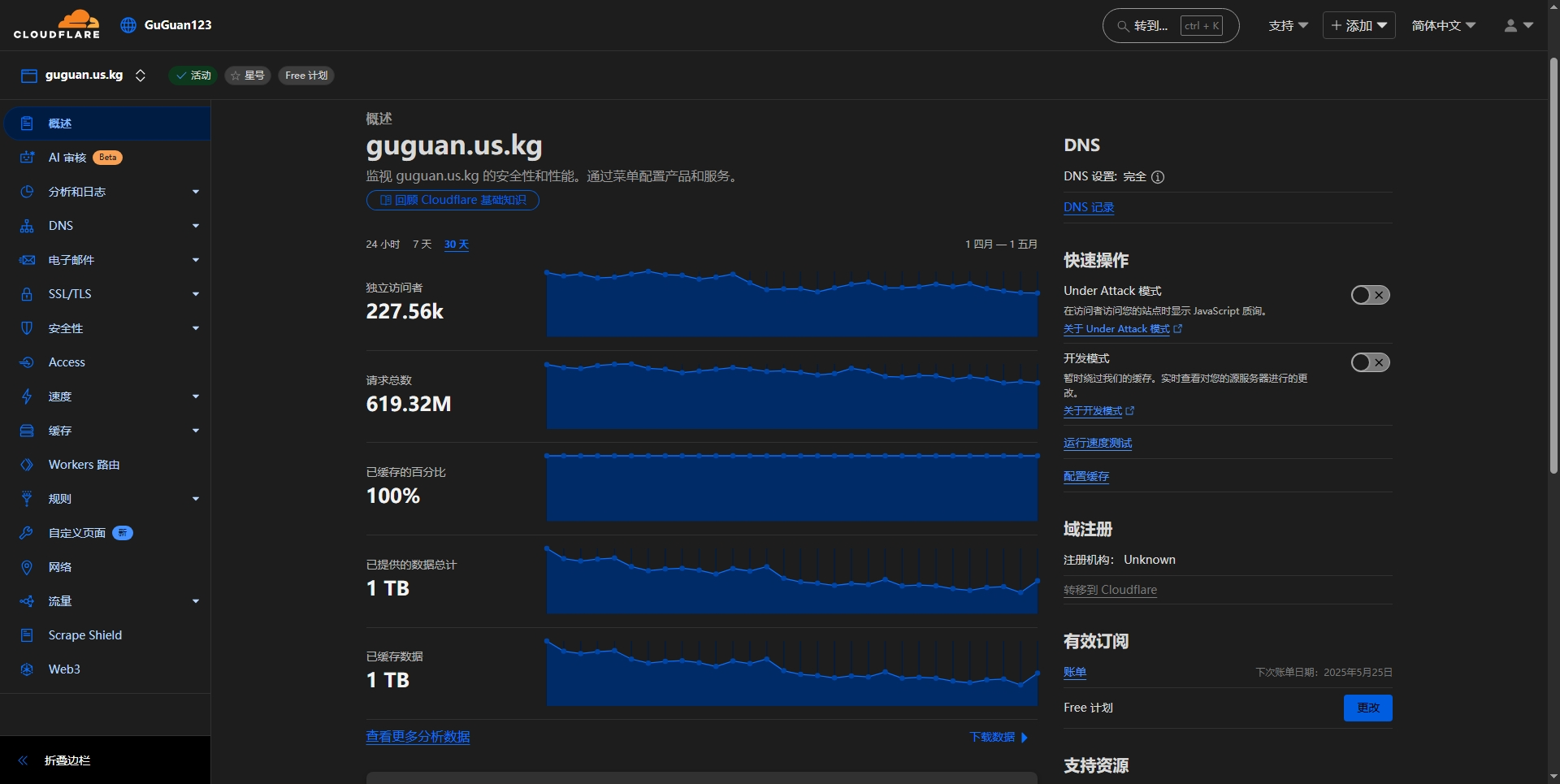Viewport: 1560px width, 784px height.
Task: Click the Access icon in sidebar
Action: 27,362
